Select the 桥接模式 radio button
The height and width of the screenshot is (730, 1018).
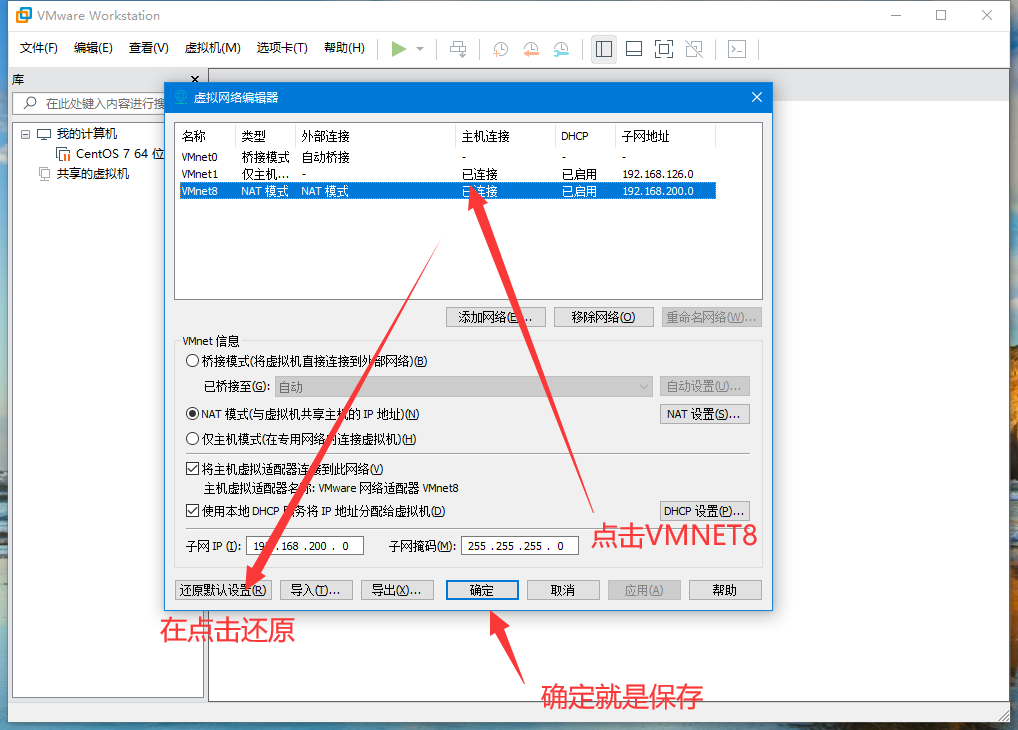coord(192,361)
